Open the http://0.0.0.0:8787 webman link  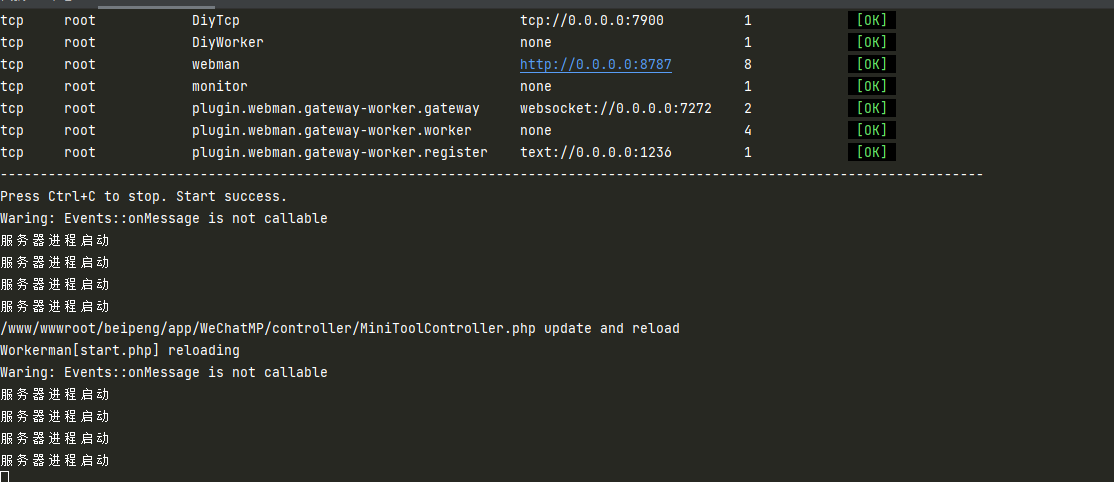pyautogui.click(x=595, y=65)
